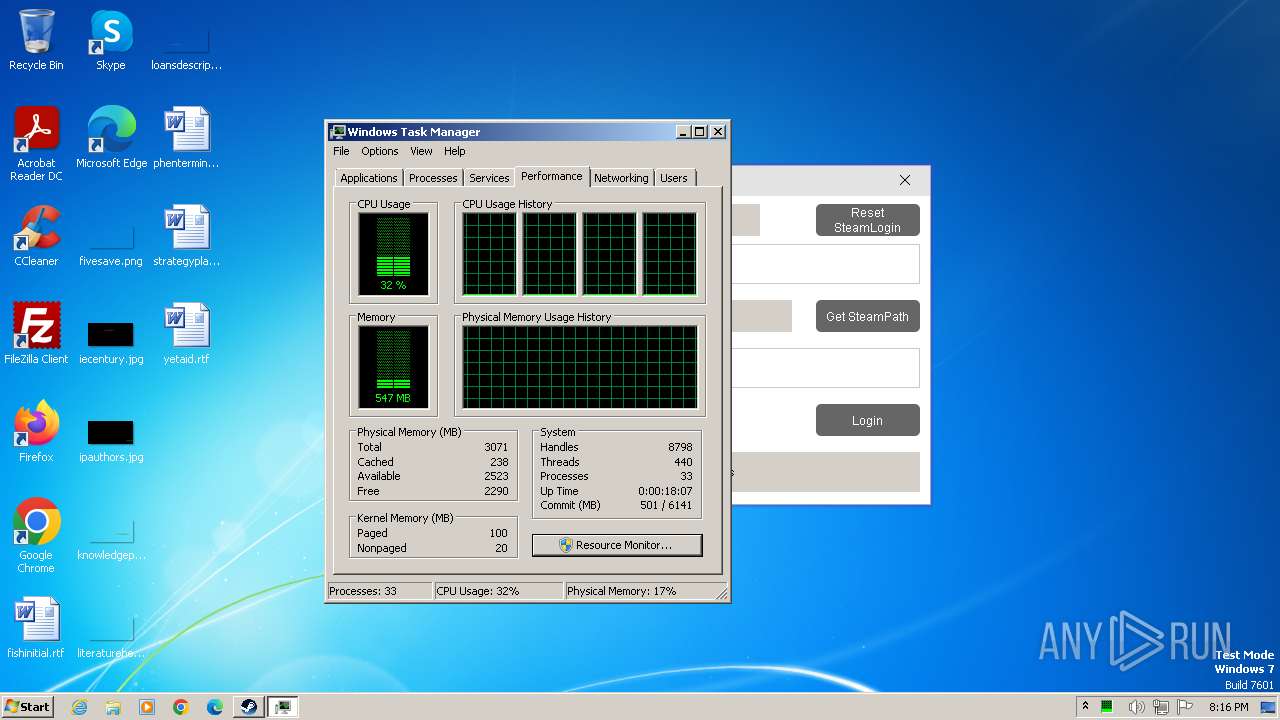The height and width of the screenshot is (720, 1280).
Task: Open the Task Manager File menu
Action: point(341,151)
